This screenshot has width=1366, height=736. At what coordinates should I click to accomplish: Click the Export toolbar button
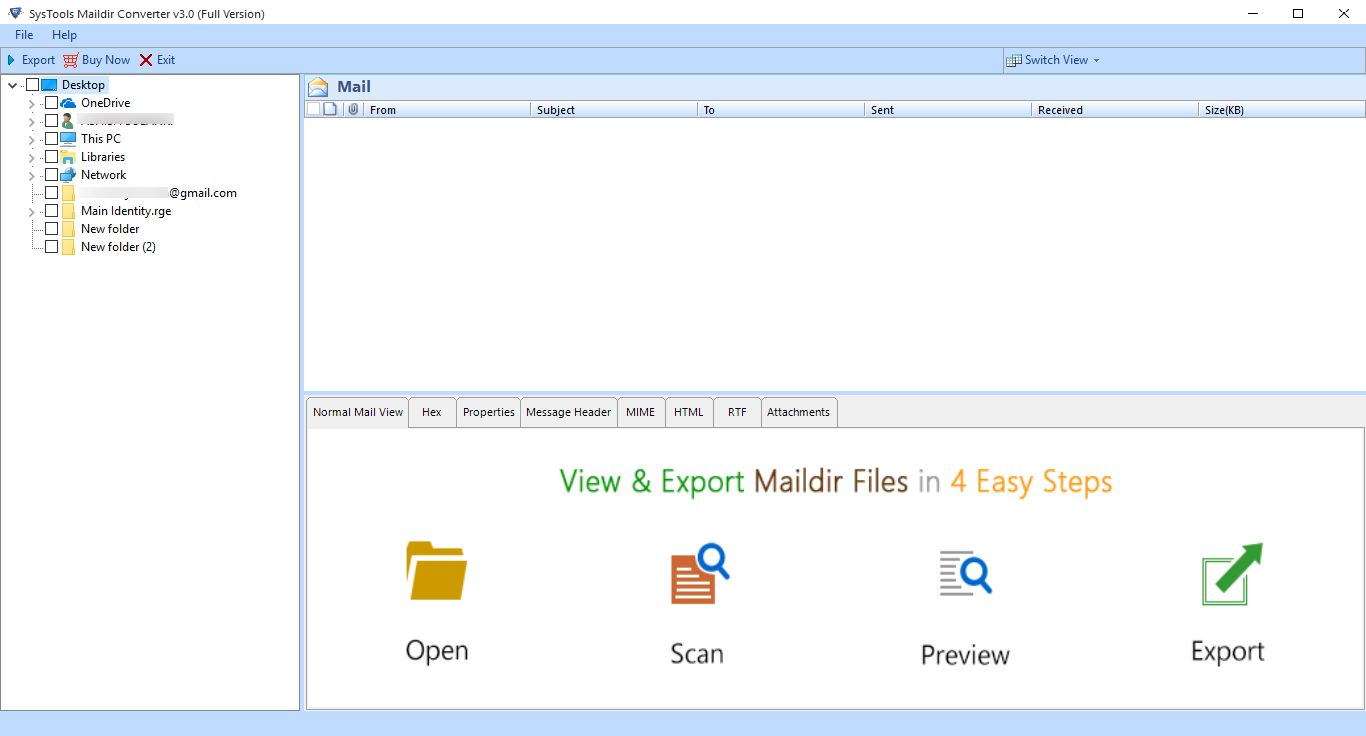pyautogui.click(x=31, y=60)
